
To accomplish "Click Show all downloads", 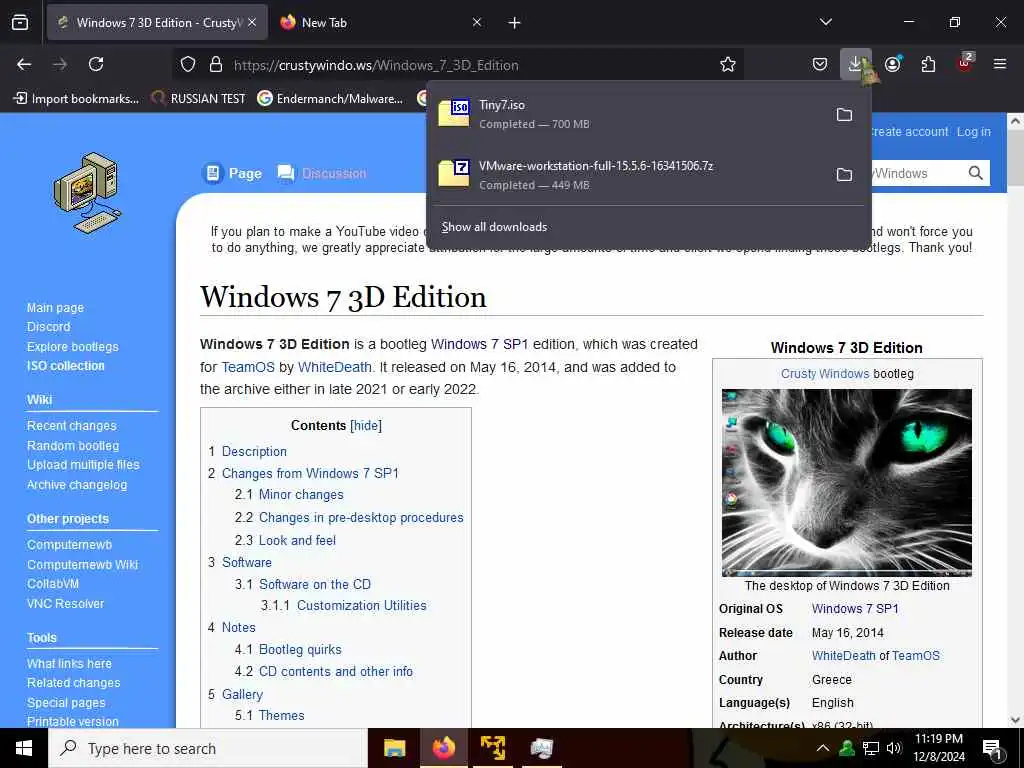I will pyautogui.click(x=494, y=227).
